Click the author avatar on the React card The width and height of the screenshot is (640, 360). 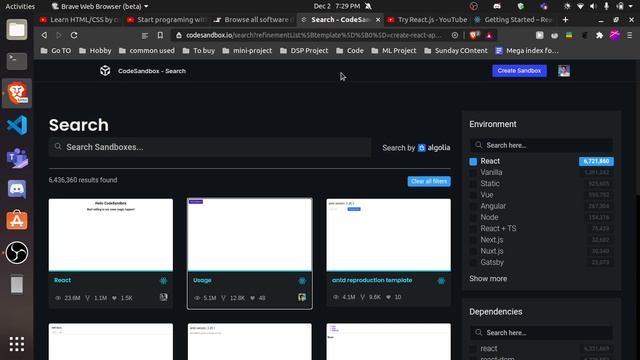click(x=164, y=298)
